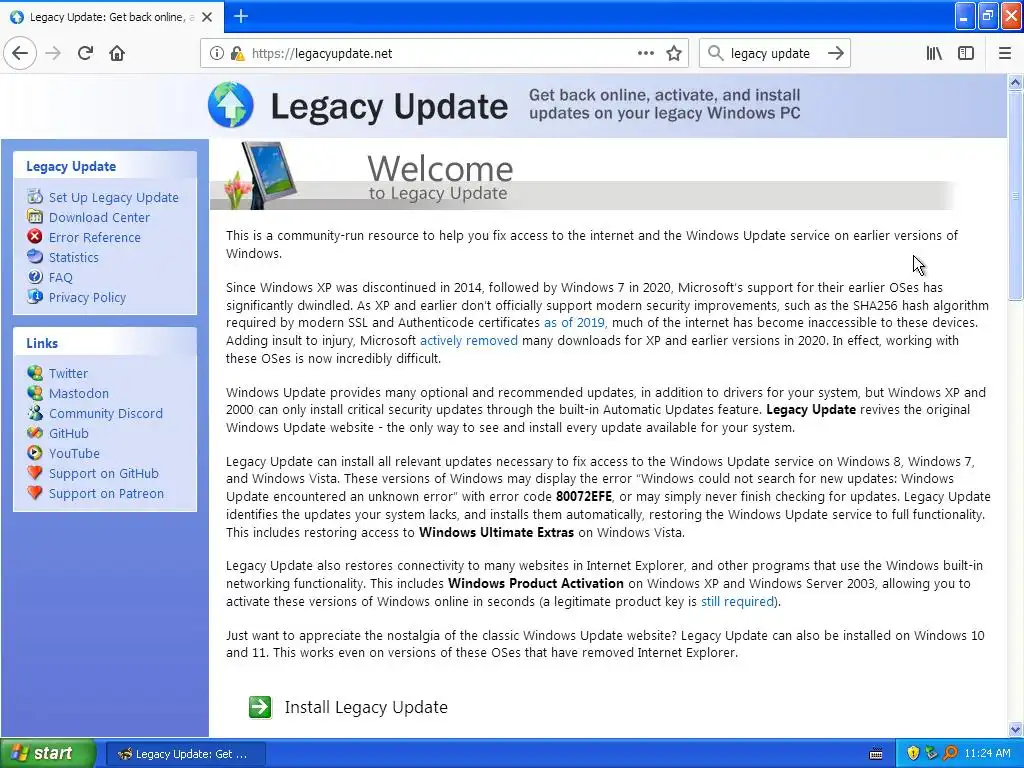Image resolution: width=1024 pixels, height=768 pixels.
Task: Bookmark this page with the star icon
Action: click(x=674, y=54)
